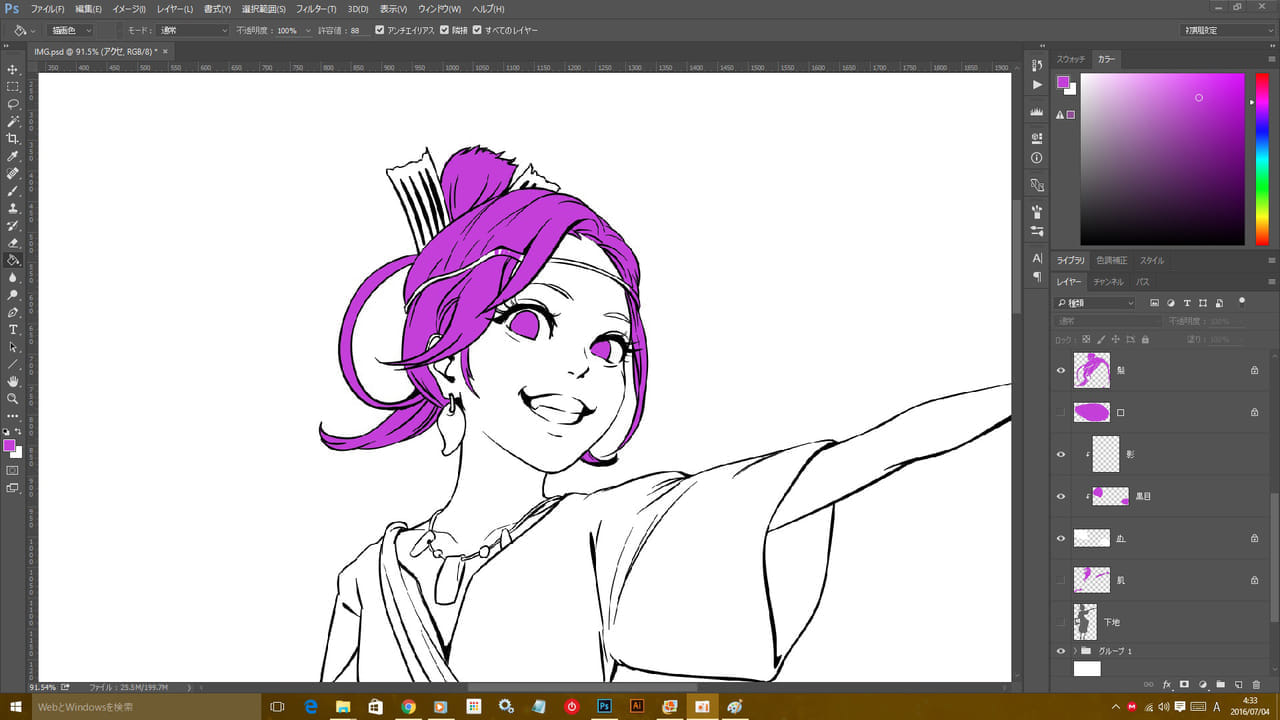The image size is (1280, 720).
Task: Choose the Eyedropper tool
Action: [x=13, y=156]
